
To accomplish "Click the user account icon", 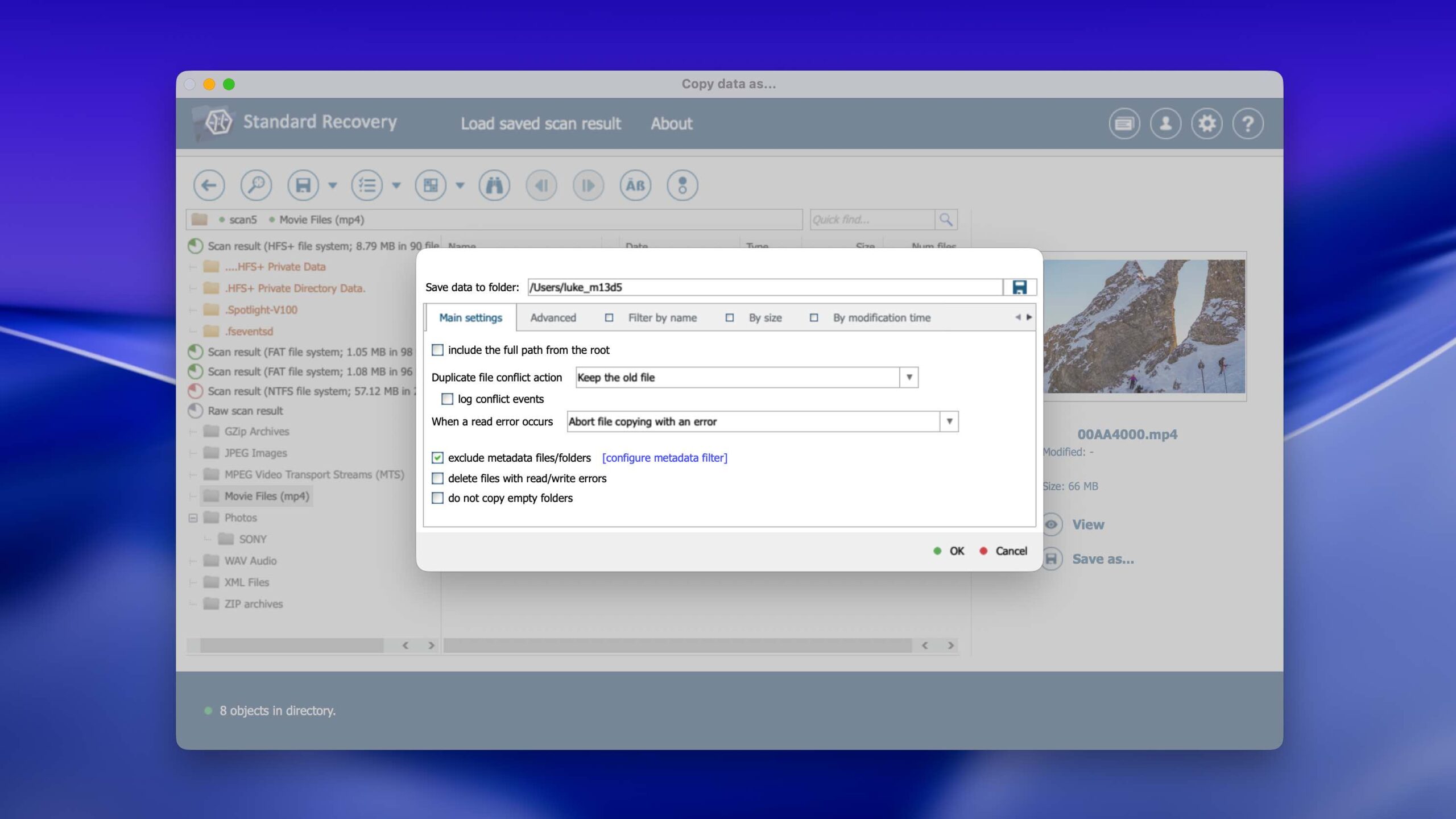I will [1165, 123].
